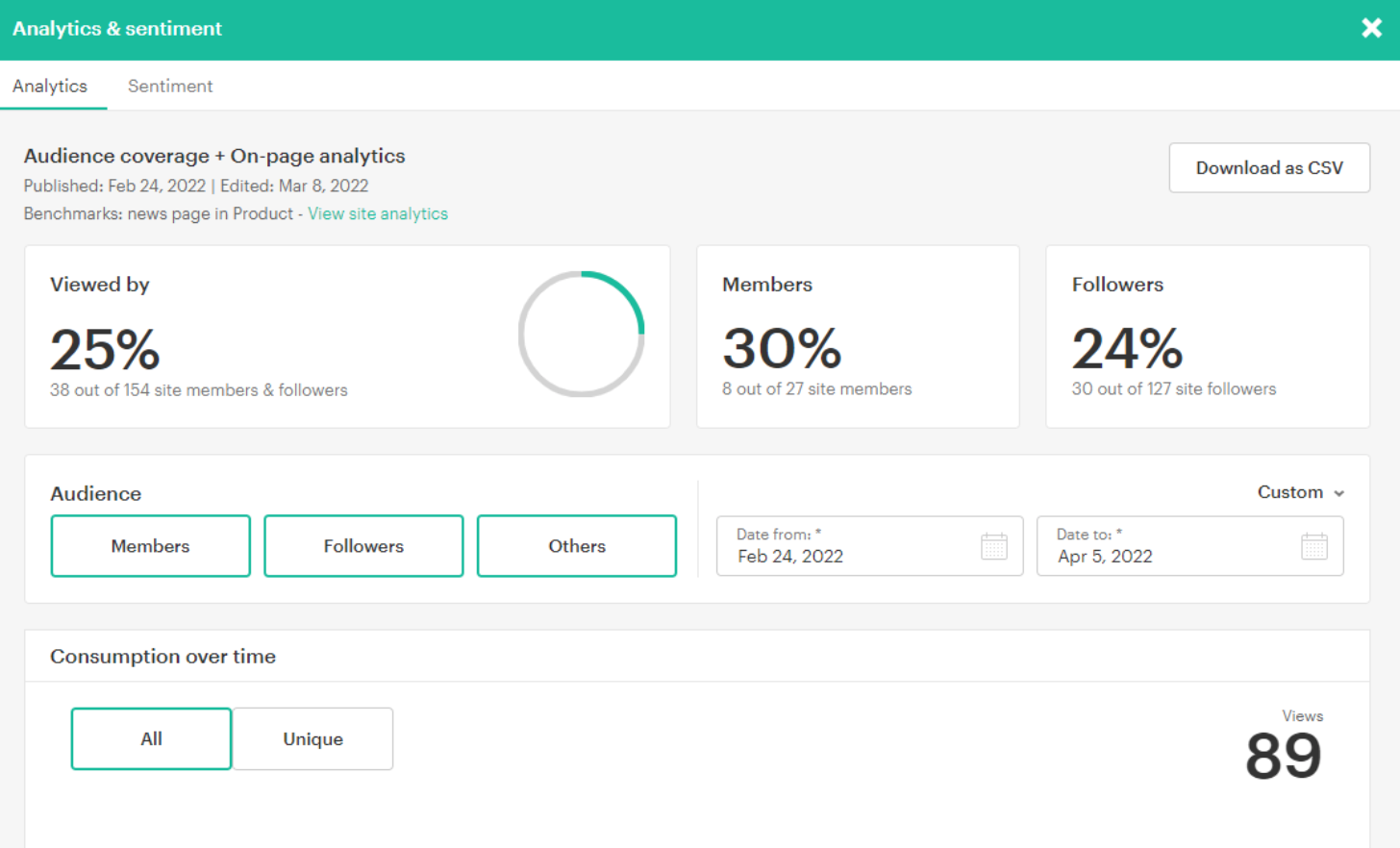This screenshot has width=1400, height=848.
Task: Open calendar picker for Date to
Action: (x=1313, y=546)
